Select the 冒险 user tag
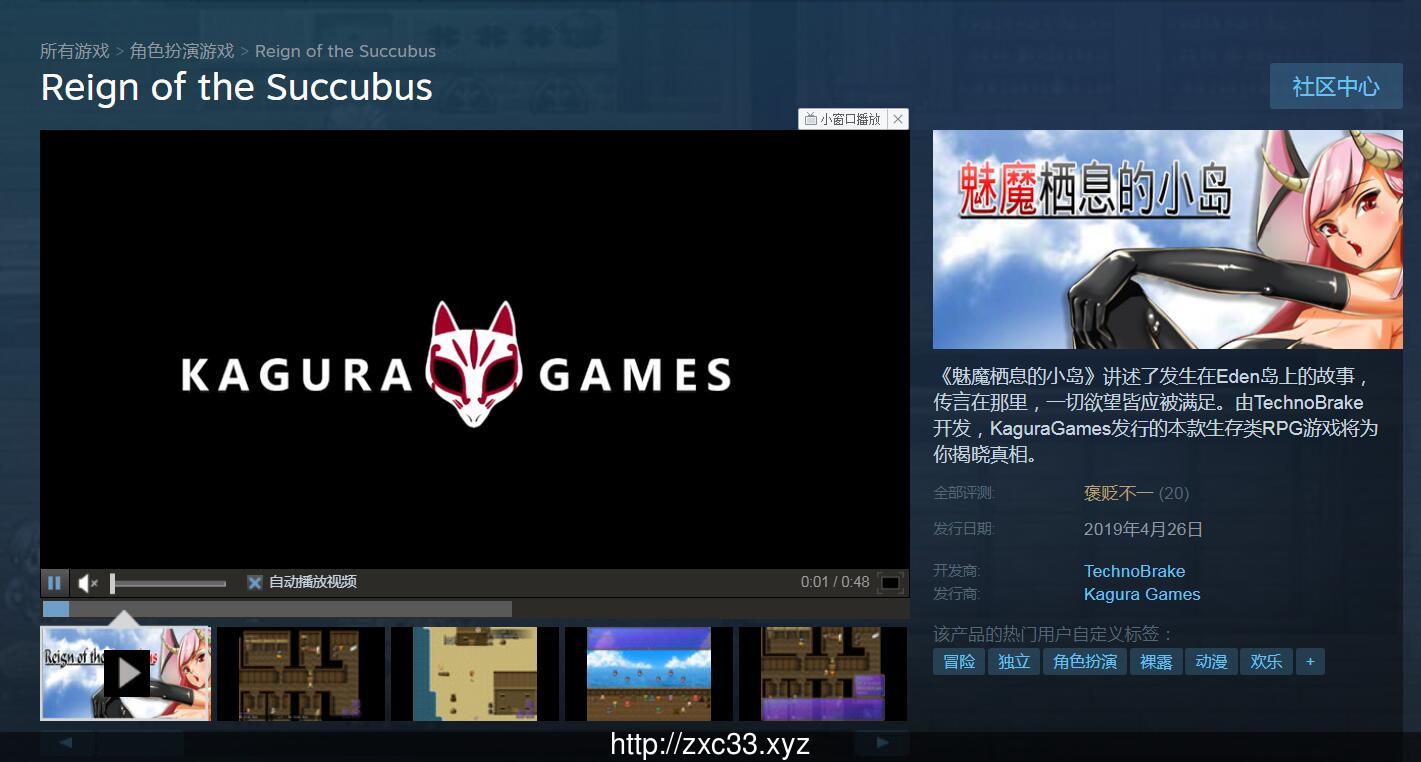1421x762 pixels. (958, 661)
